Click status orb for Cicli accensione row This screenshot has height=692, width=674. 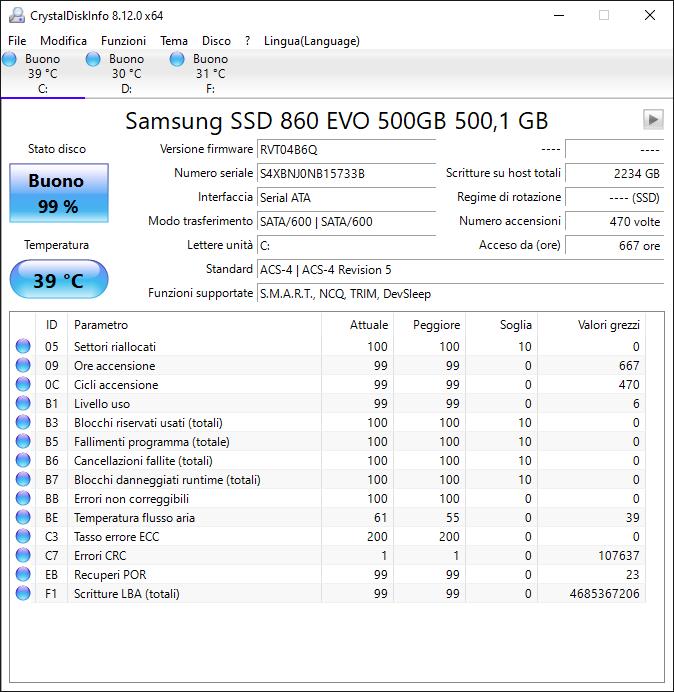coord(23,384)
